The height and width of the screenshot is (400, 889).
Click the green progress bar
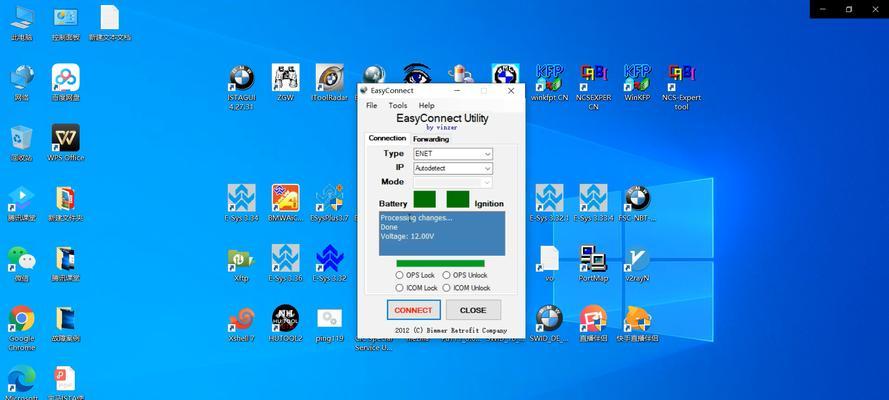(441, 263)
